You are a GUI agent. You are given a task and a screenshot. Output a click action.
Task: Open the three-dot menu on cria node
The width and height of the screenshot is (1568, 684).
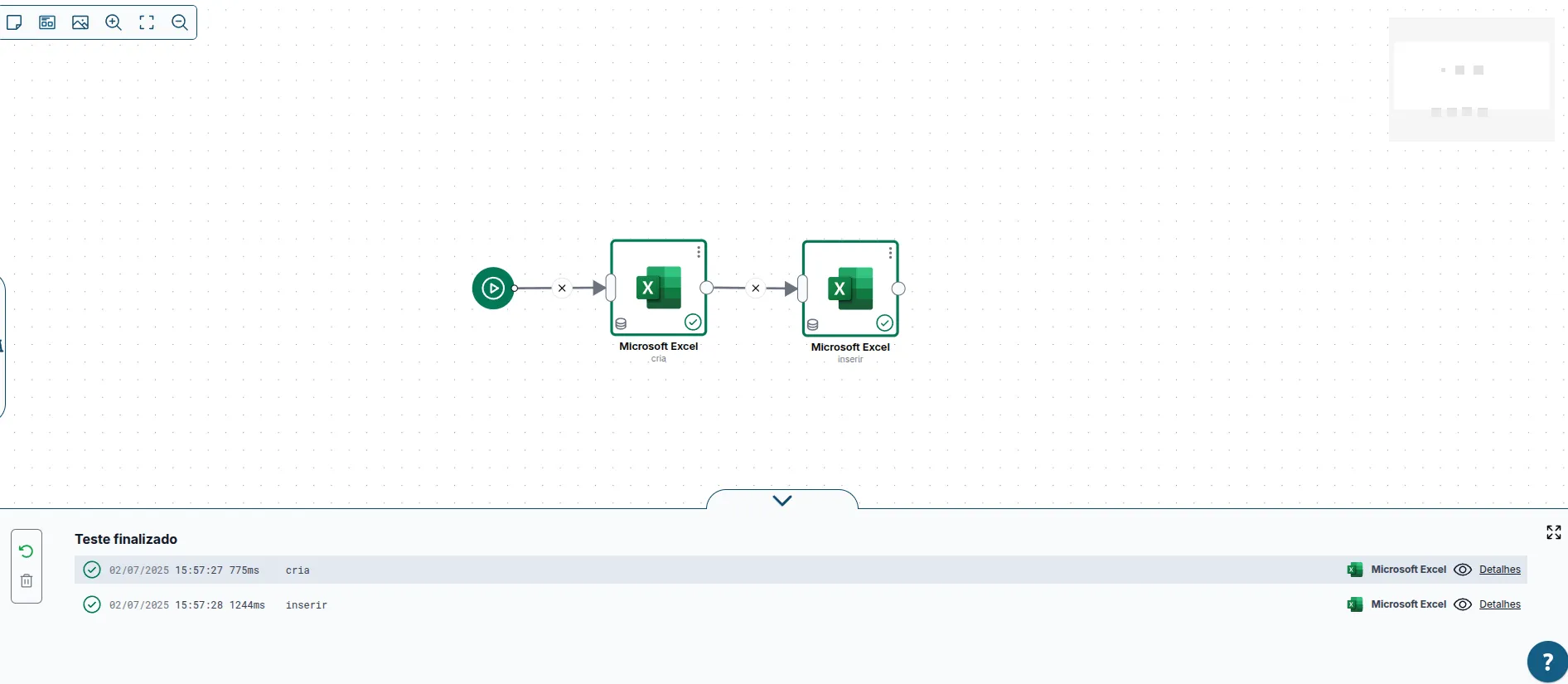tap(699, 251)
